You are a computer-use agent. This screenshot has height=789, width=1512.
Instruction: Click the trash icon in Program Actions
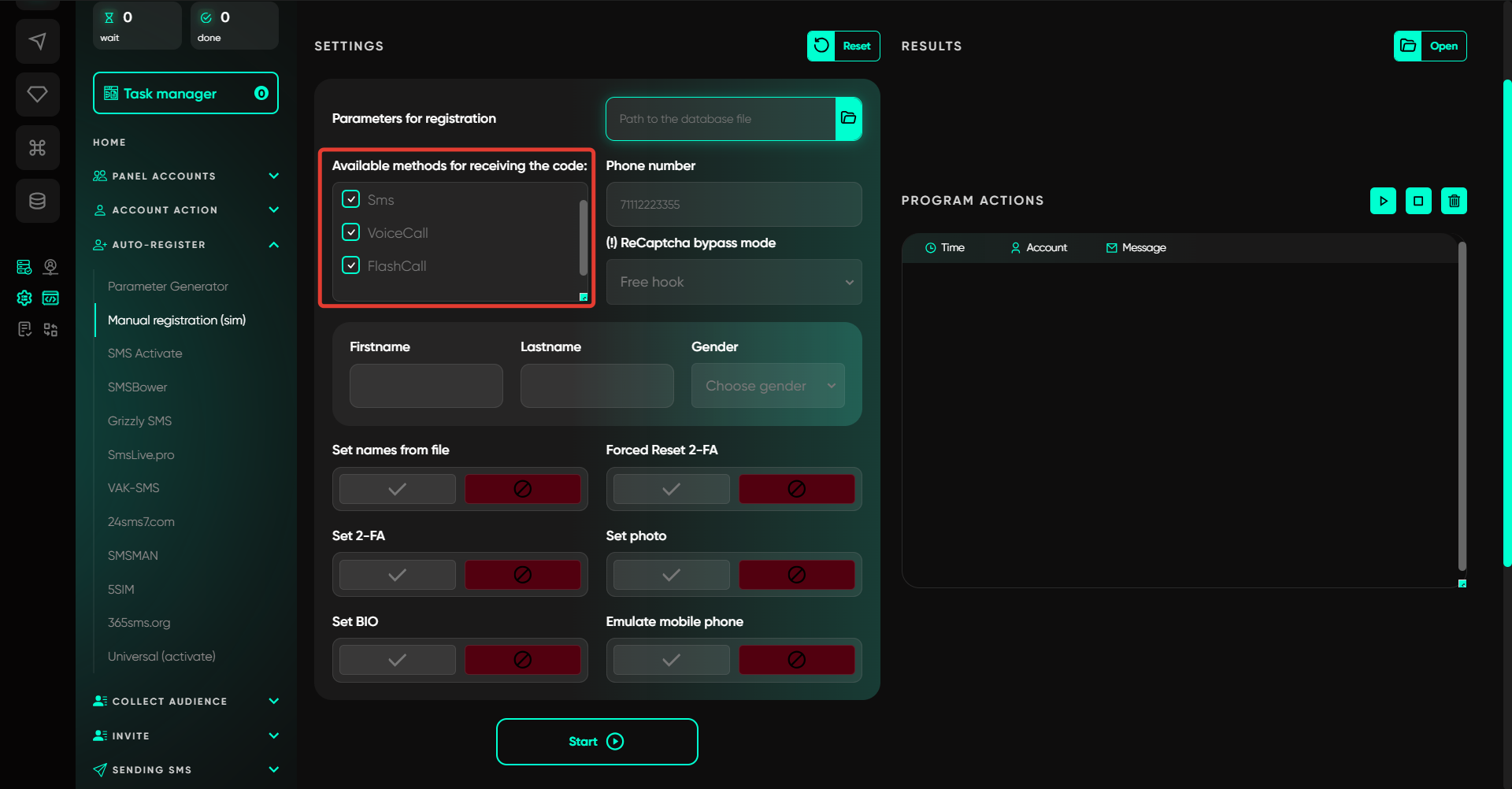point(1453,201)
